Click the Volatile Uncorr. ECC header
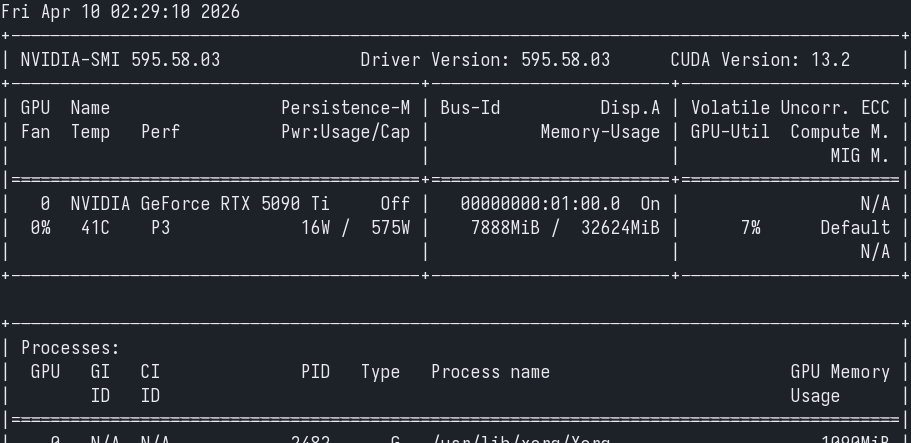Screen dimensions: 911x443 [x=790, y=108]
